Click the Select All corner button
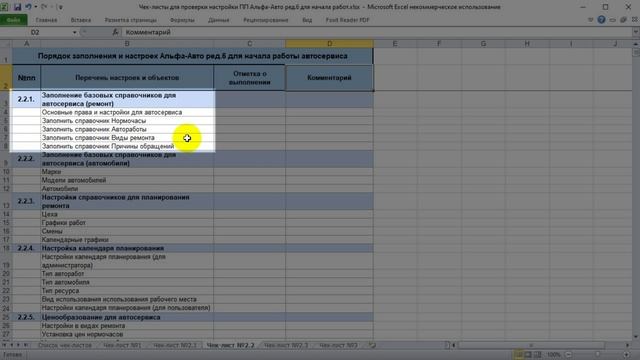The image size is (640, 360). click(x=6, y=44)
